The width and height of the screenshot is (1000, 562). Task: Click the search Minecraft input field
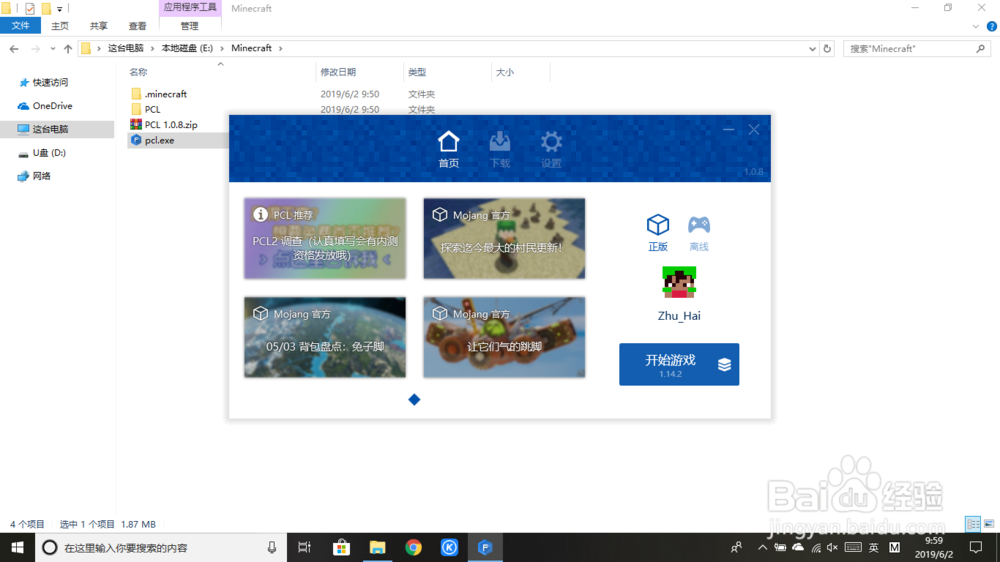(x=909, y=48)
